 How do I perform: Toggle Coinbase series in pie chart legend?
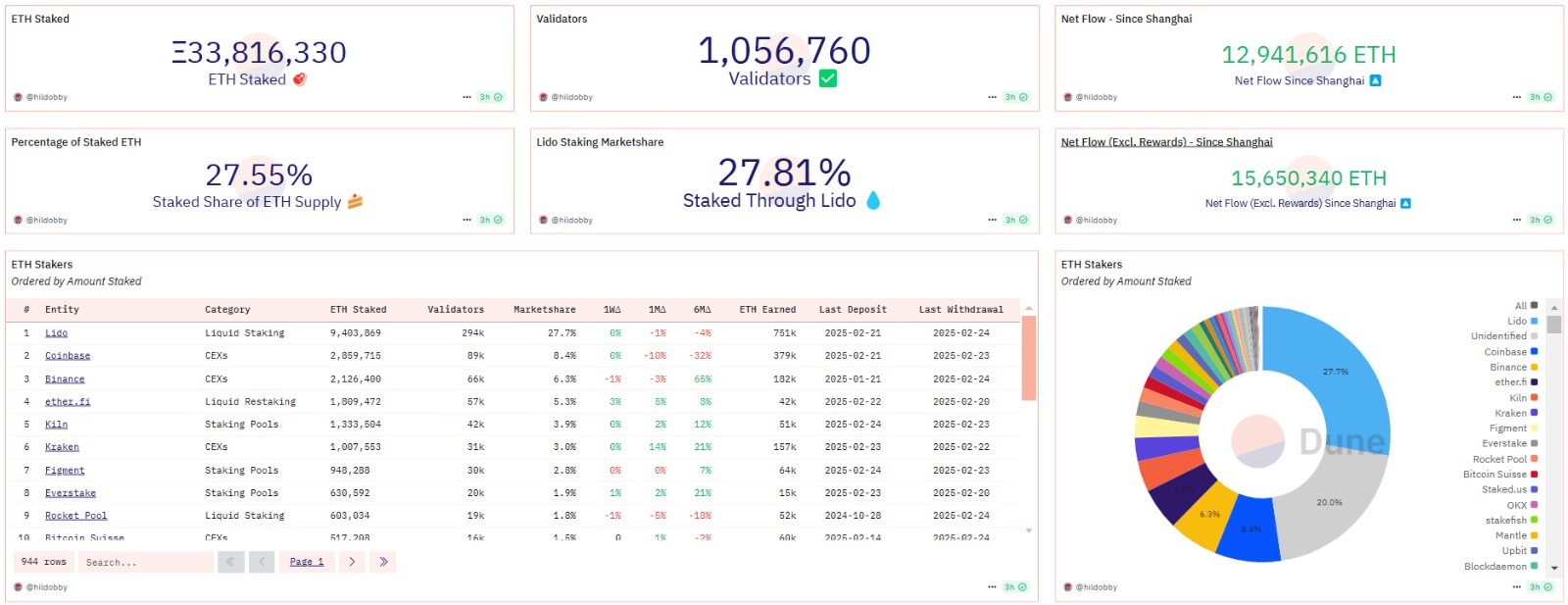pyautogui.click(x=1510, y=351)
